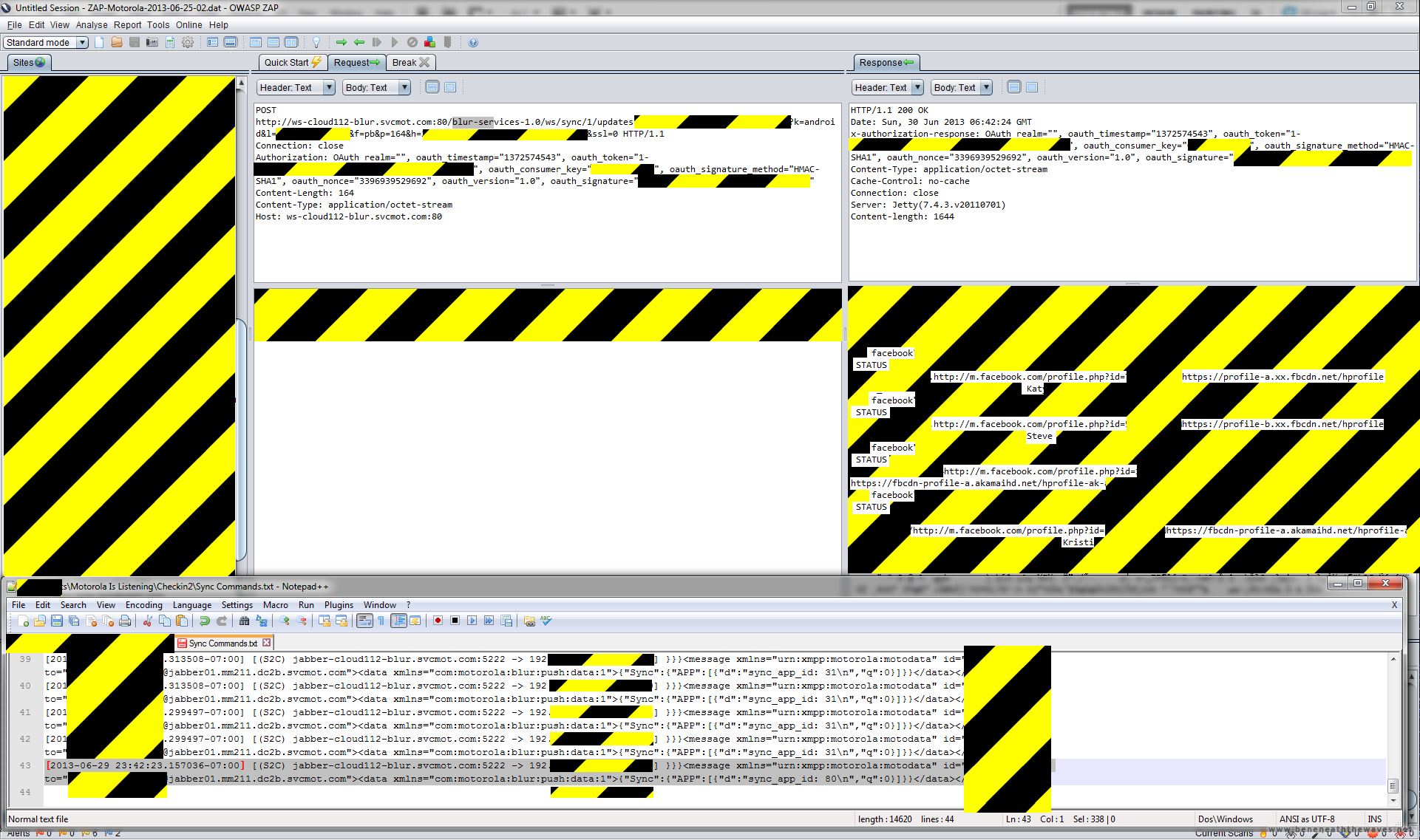Play recorded macro in Notepad++
This screenshot has height=840, width=1420.
(472, 621)
